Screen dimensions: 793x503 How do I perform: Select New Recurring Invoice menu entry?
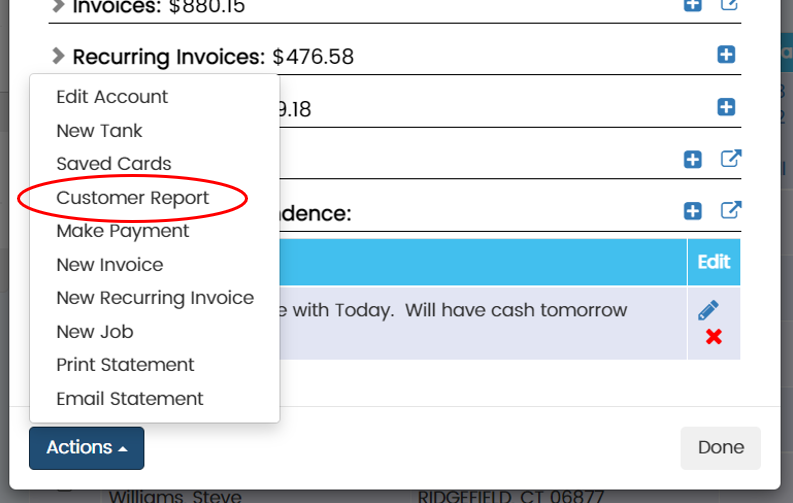tap(155, 298)
